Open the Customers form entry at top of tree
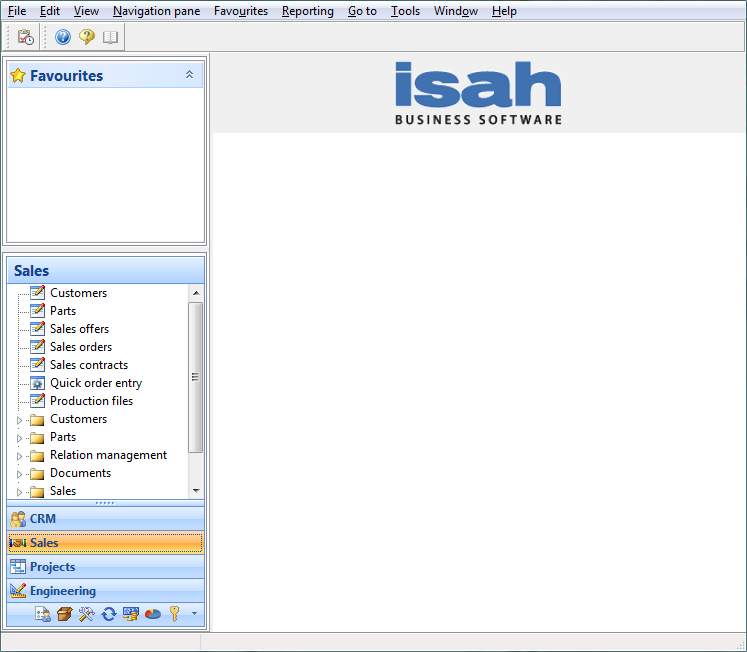Image resolution: width=747 pixels, height=652 pixels. tap(79, 293)
